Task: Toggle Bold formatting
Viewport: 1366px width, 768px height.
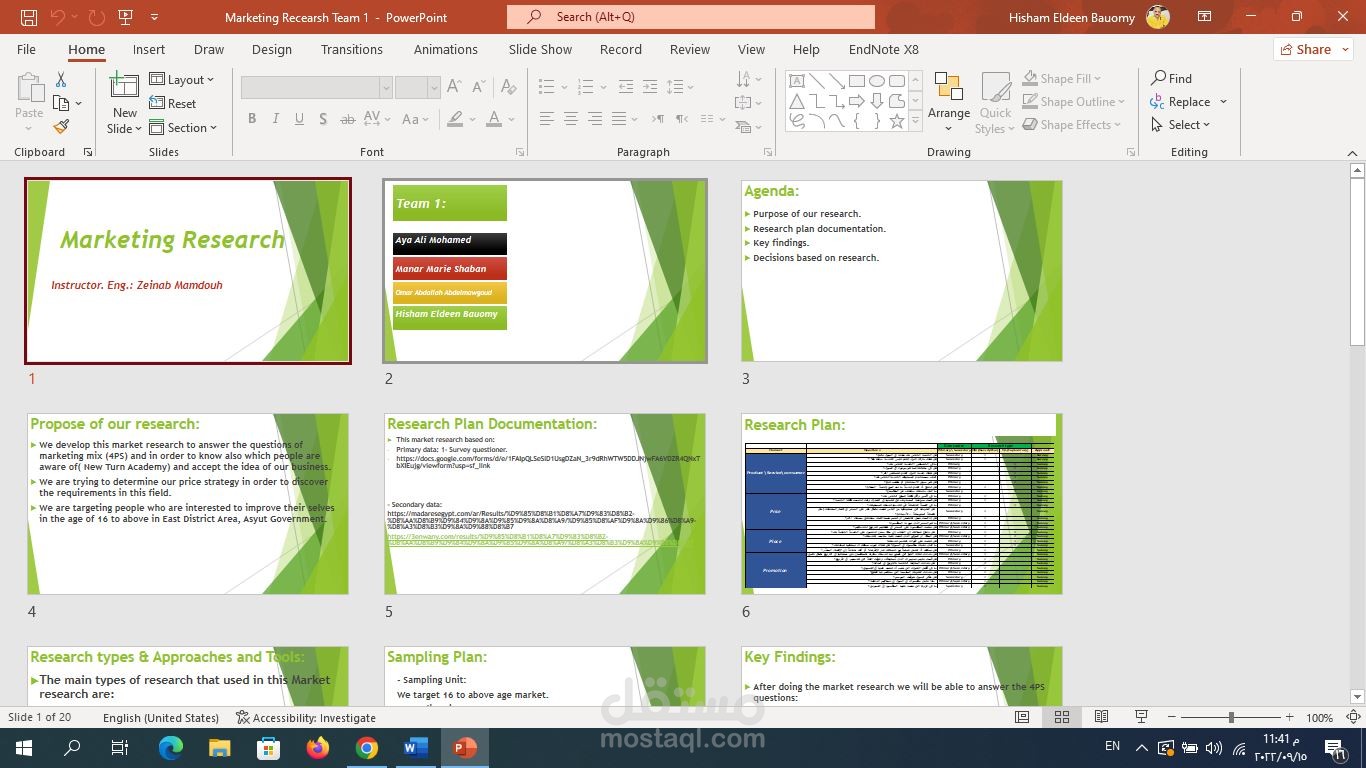Action: [x=252, y=119]
